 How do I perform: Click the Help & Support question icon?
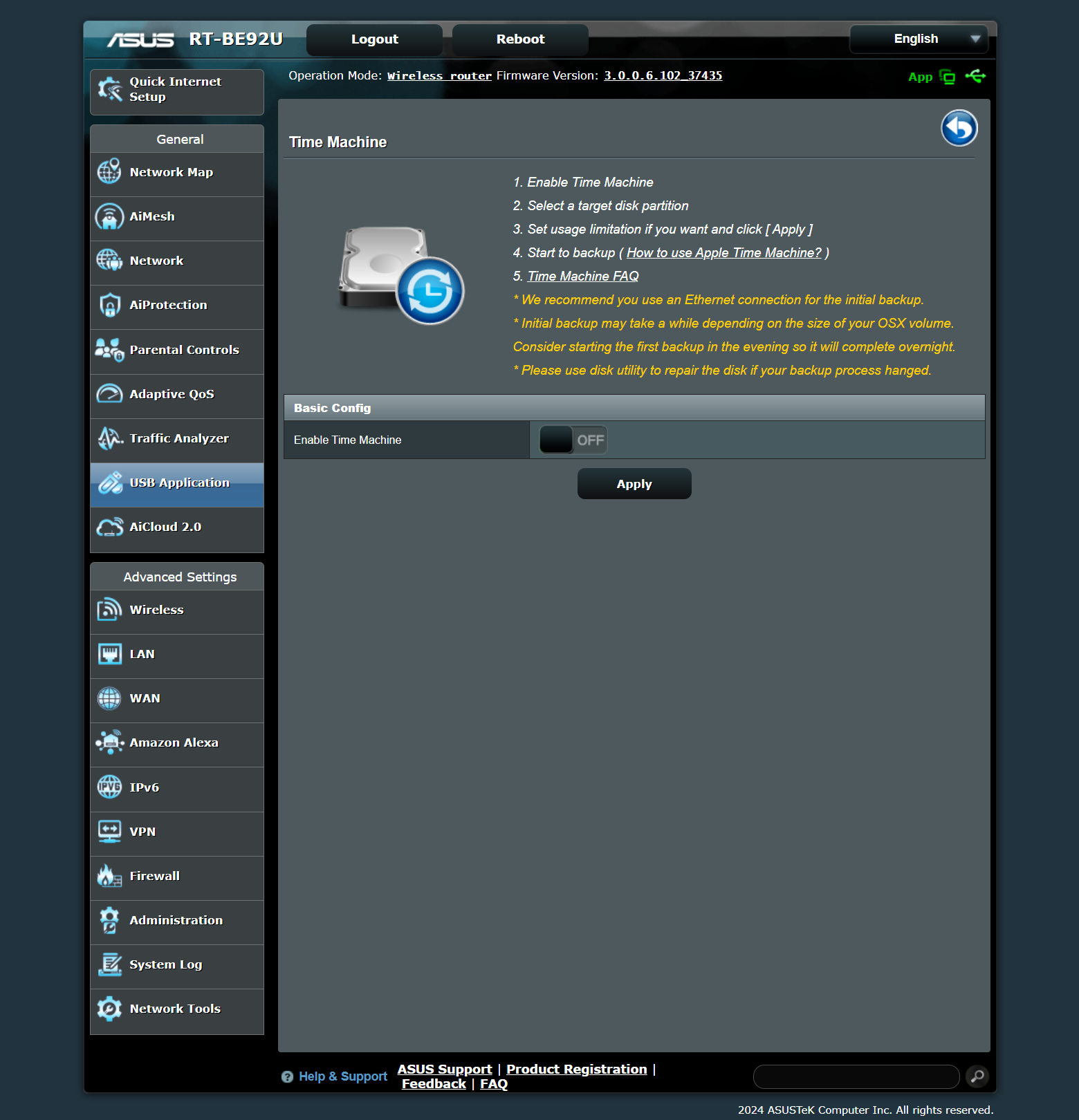click(288, 1077)
